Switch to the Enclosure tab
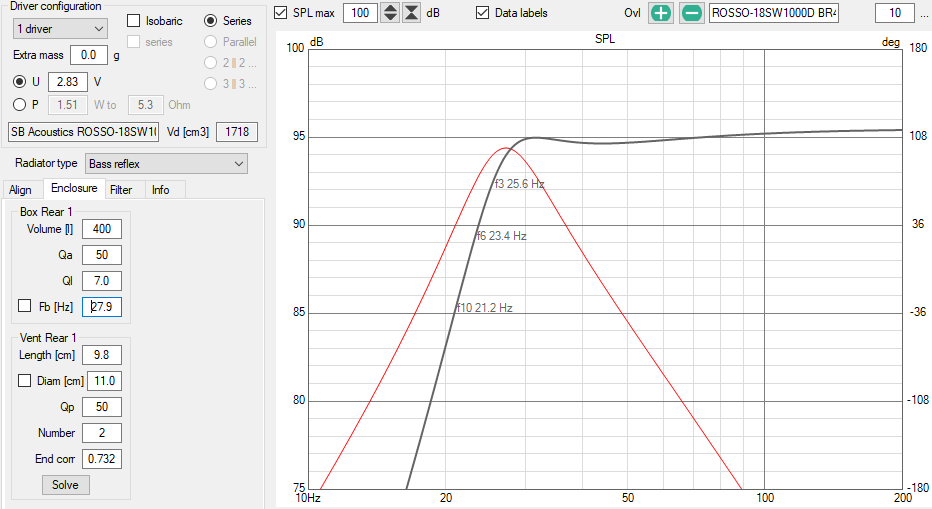The height and width of the screenshot is (509, 932). (x=74, y=188)
